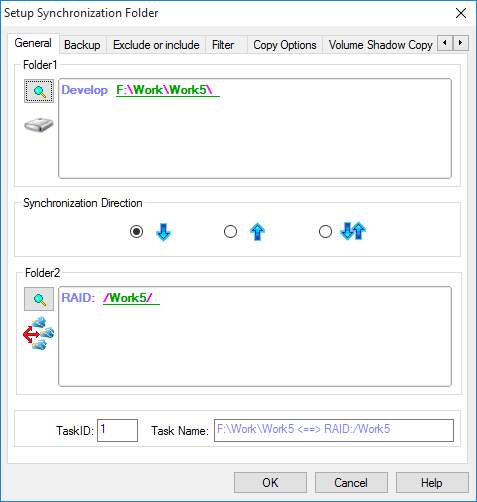The width and height of the screenshot is (477, 502).
Task: Click the hard drive icon under Folder1
Action: pyautogui.click(x=39, y=125)
